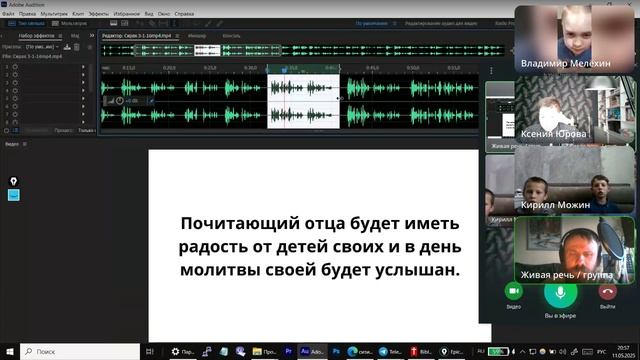Click the blue playhead marker on ruler
The image size is (640, 360).
[x=284, y=70]
